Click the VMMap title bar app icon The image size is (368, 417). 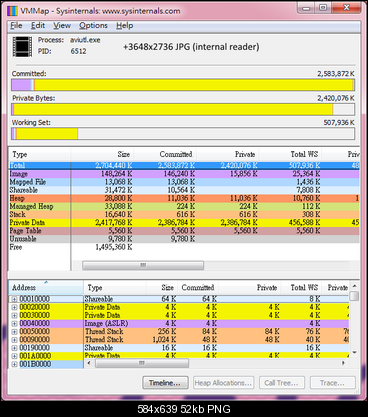(x=12, y=11)
